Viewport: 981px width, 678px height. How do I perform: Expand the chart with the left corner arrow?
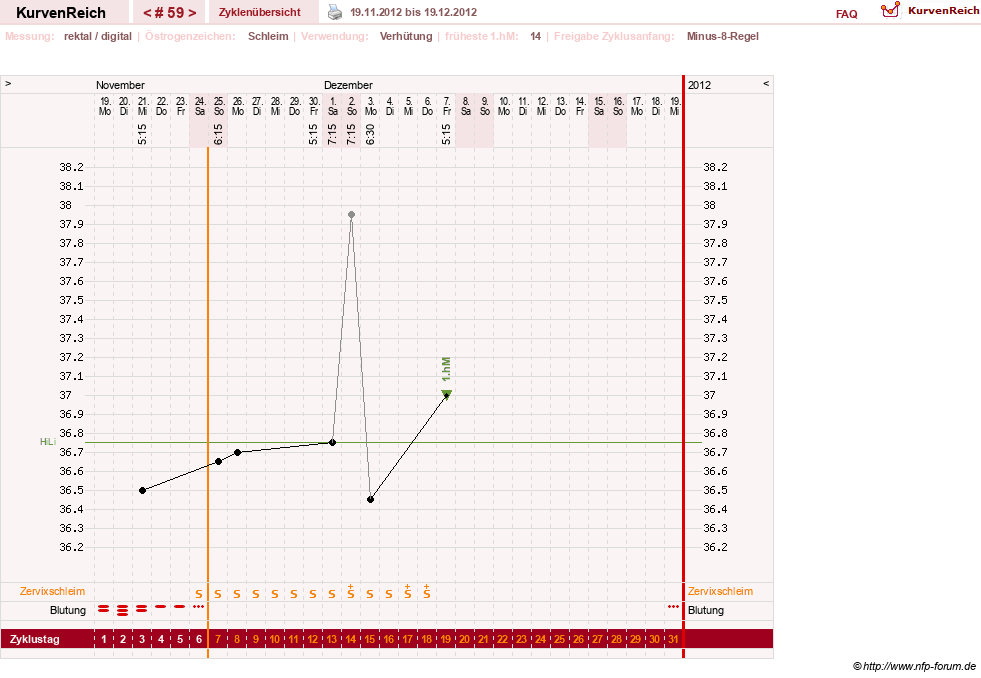pos(8,83)
